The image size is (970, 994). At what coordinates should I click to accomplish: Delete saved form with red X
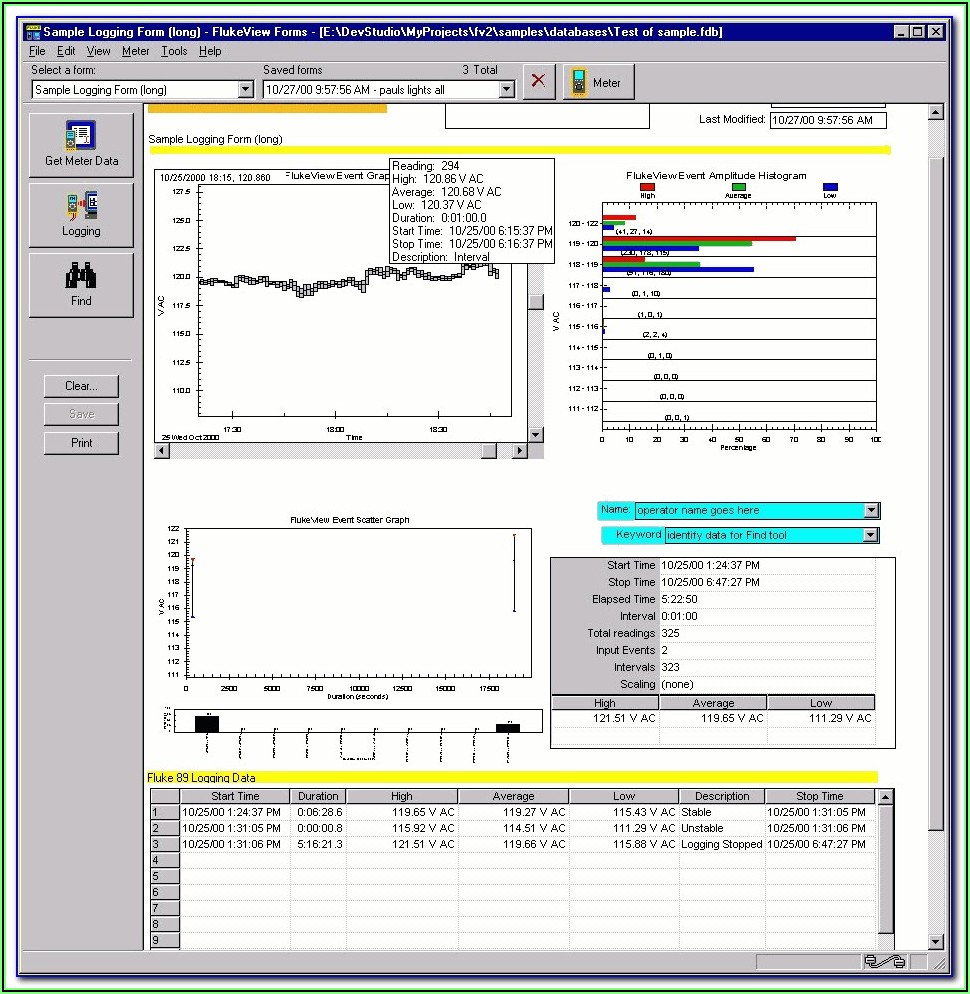pyautogui.click(x=539, y=83)
